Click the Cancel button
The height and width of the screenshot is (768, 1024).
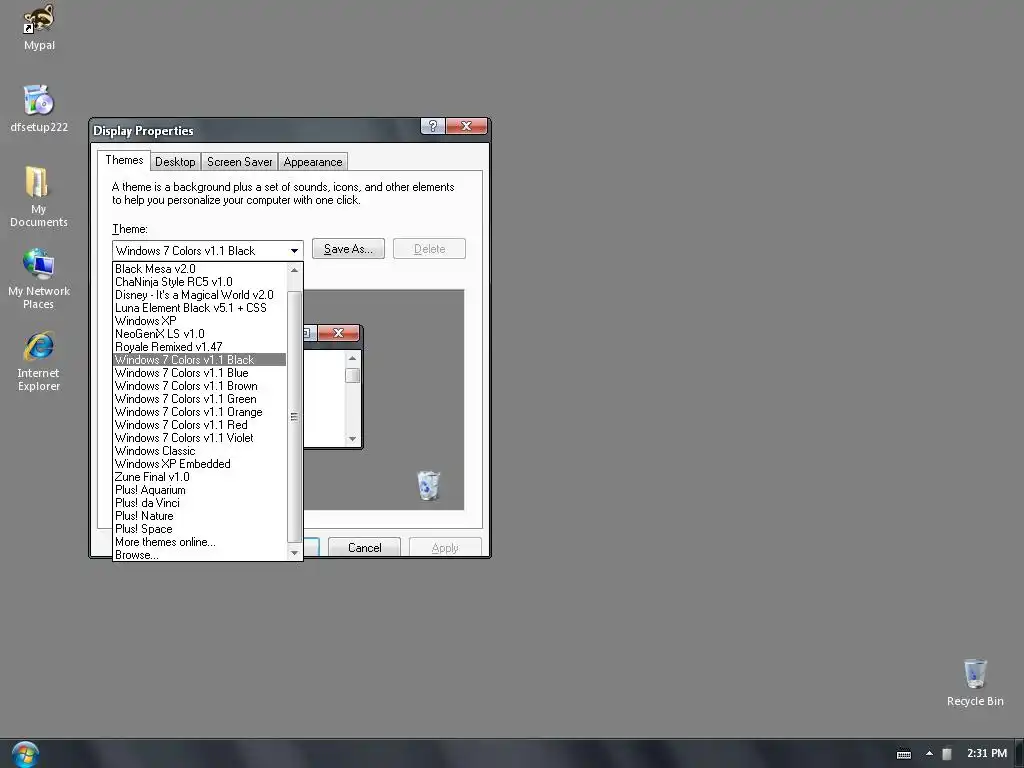[x=364, y=547]
